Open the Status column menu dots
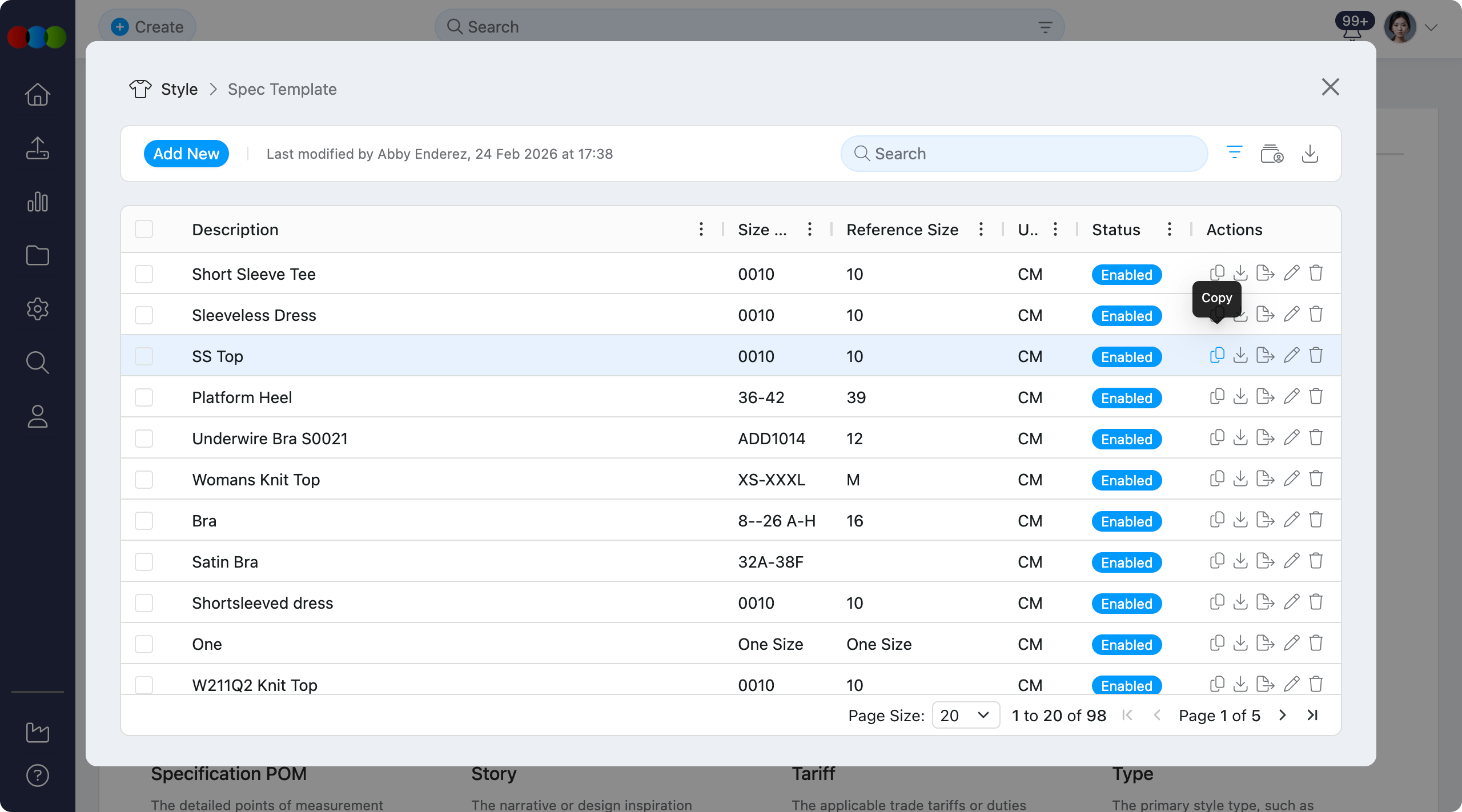 (1170, 230)
